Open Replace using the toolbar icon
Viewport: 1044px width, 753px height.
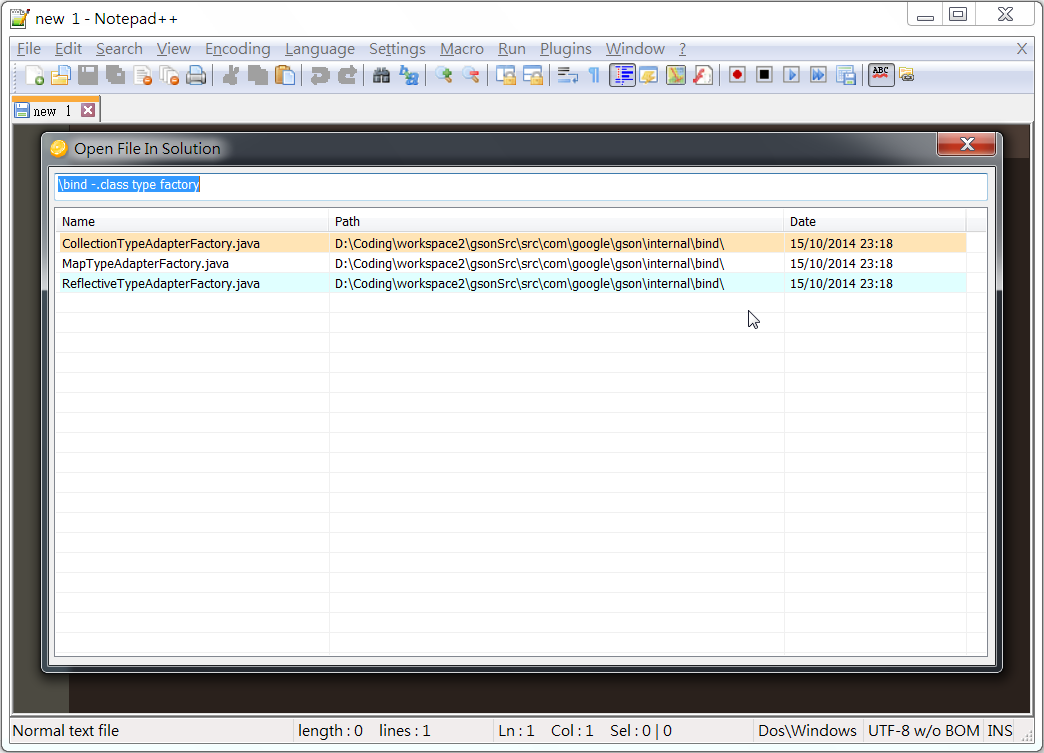pos(409,75)
